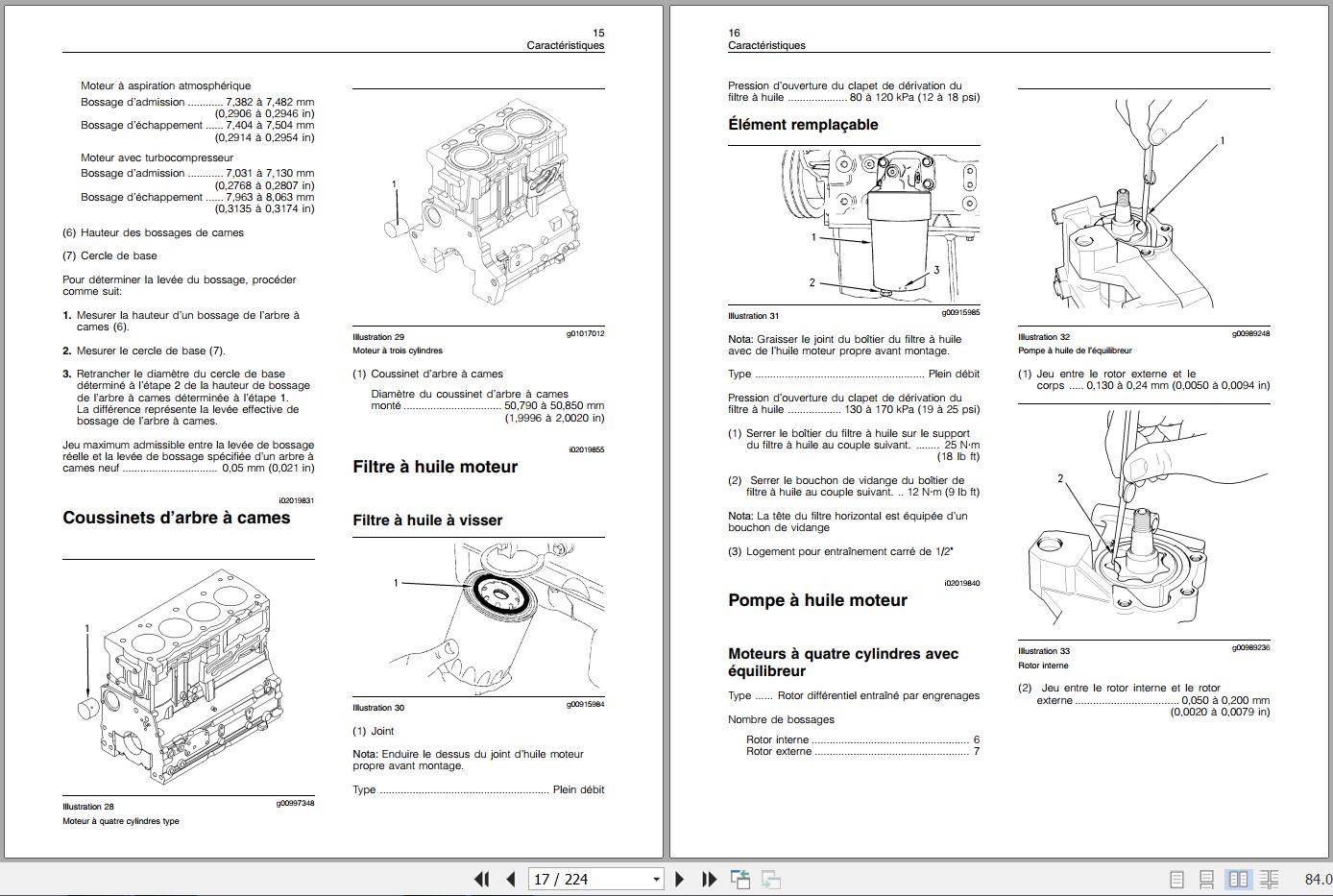This screenshot has height=896, width=1333.
Task: Click the 'Coussinets d'arbre à cames' heading
Action: [177, 518]
